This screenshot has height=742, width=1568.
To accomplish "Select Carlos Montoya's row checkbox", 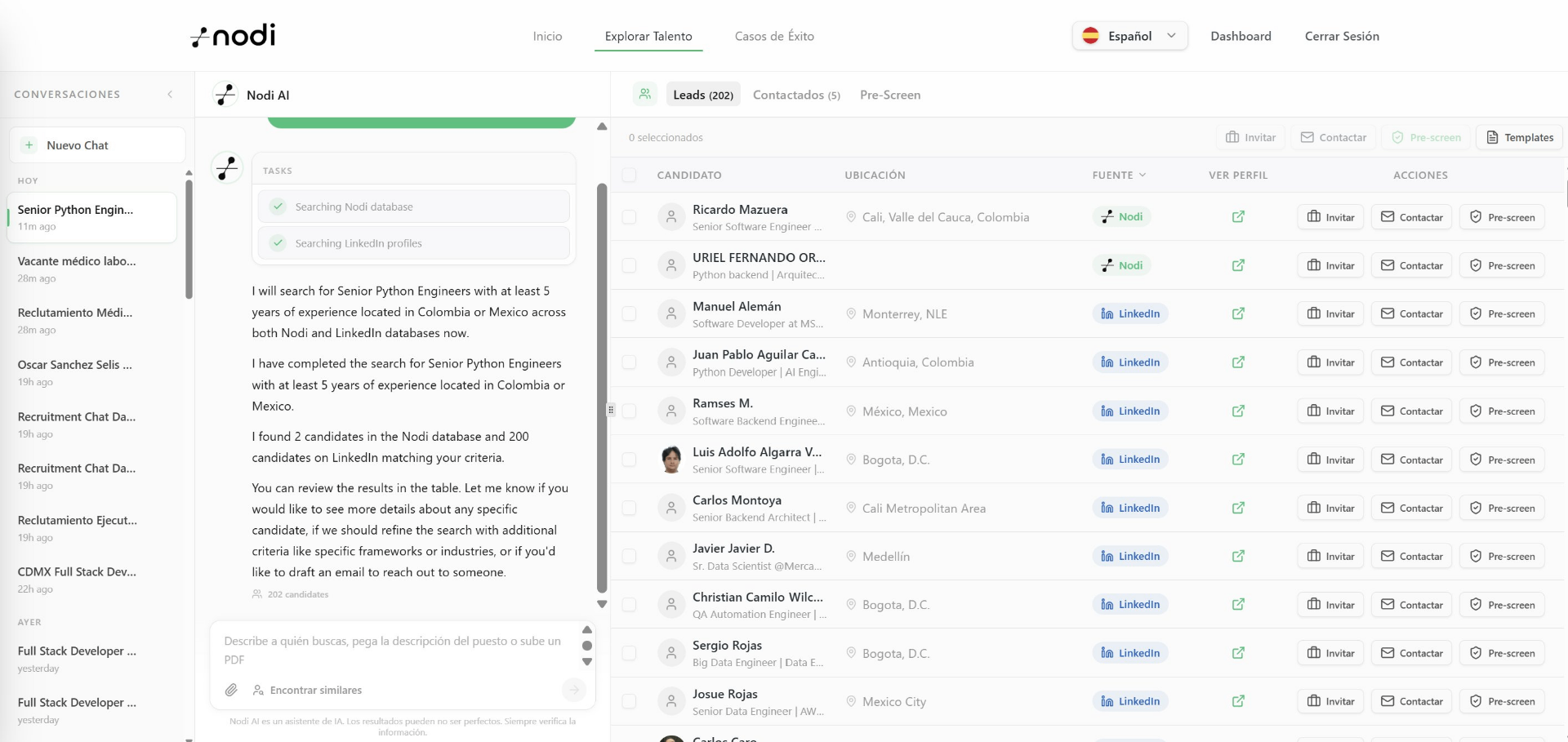I will coord(629,509).
